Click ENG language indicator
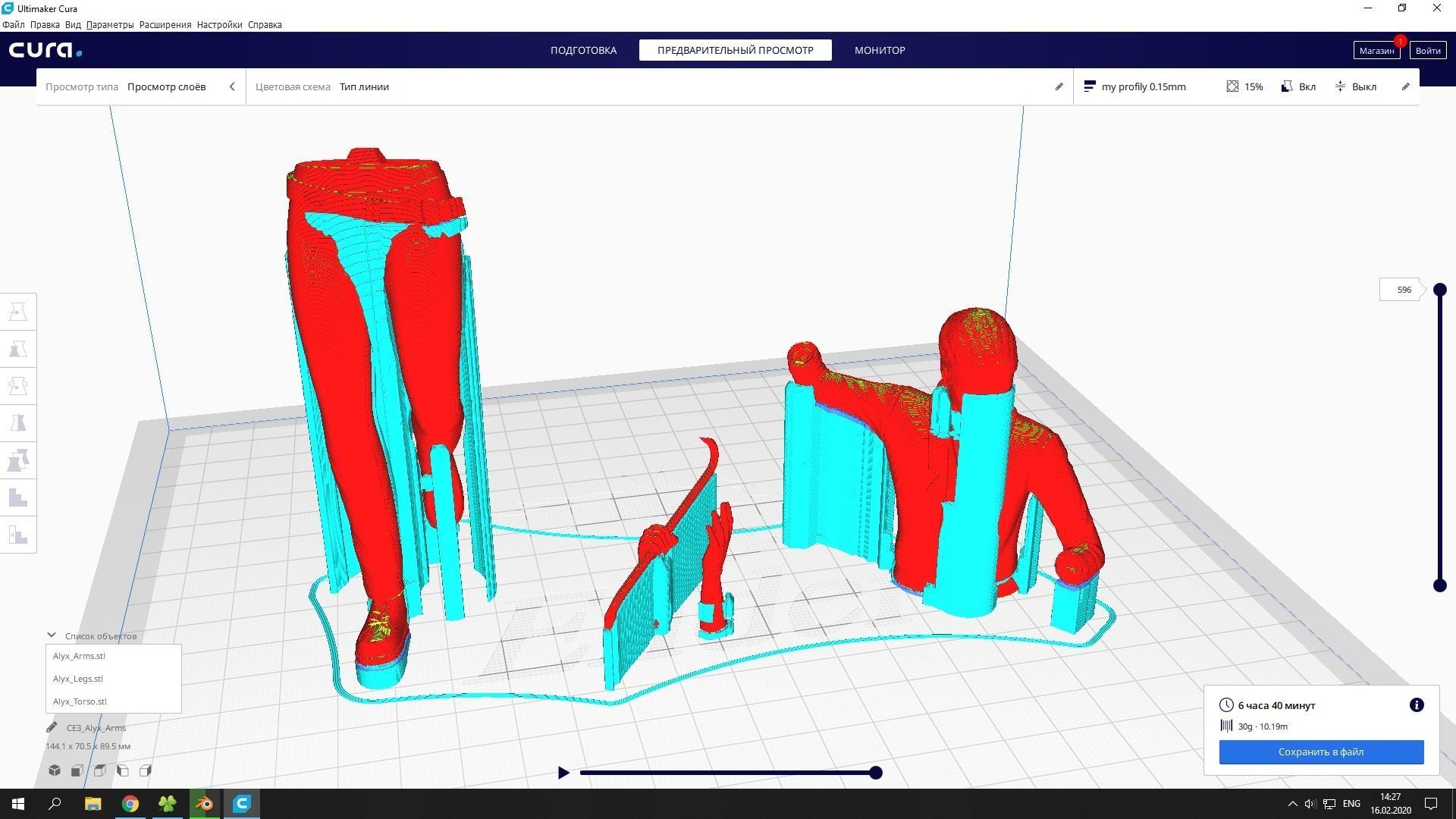The width and height of the screenshot is (1456, 819). (1351, 804)
